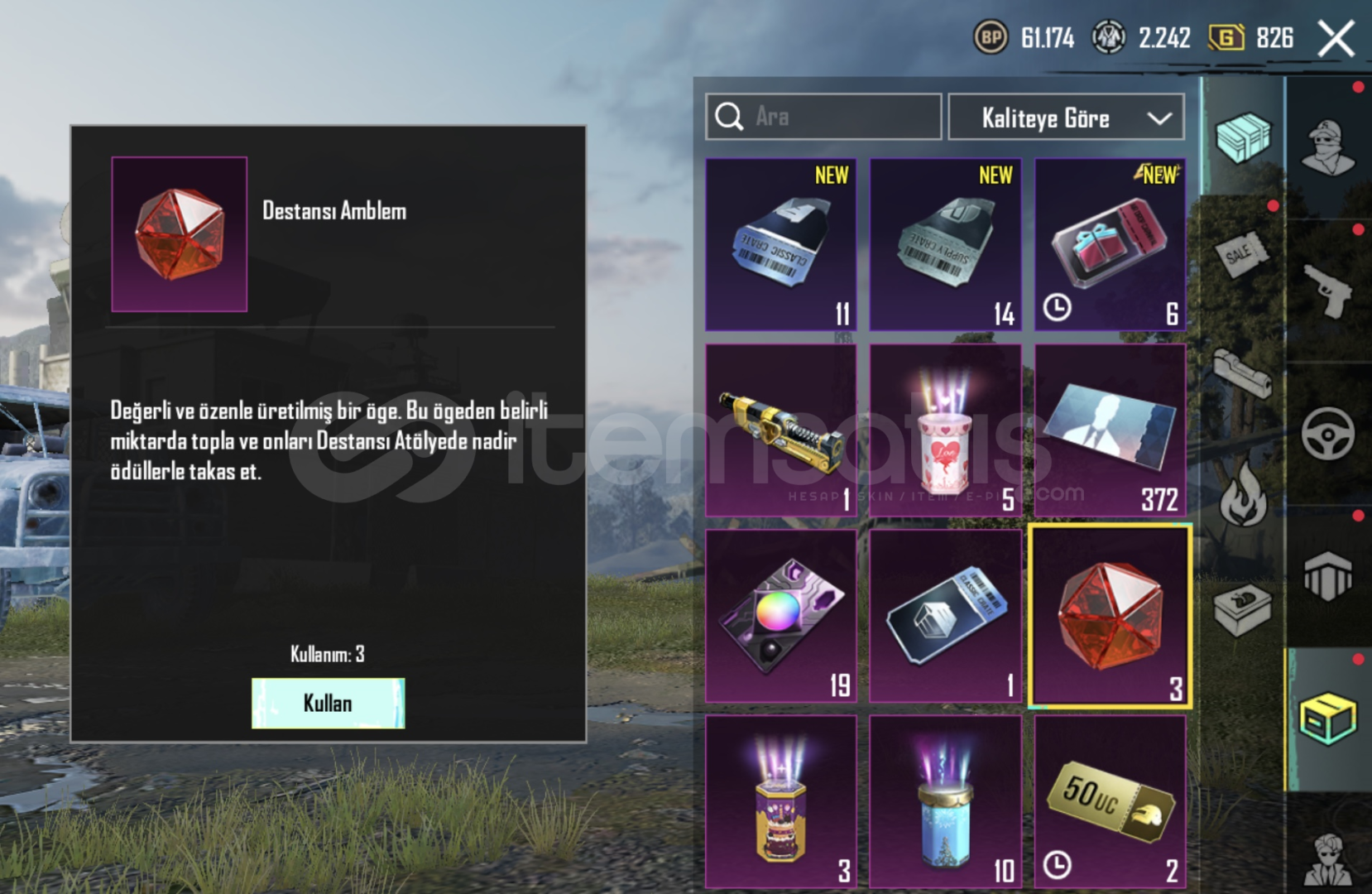This screenshot has width=1372, height=894.
Task: Select the teal supply box sub-tab
Action: tap(1242, 137)
